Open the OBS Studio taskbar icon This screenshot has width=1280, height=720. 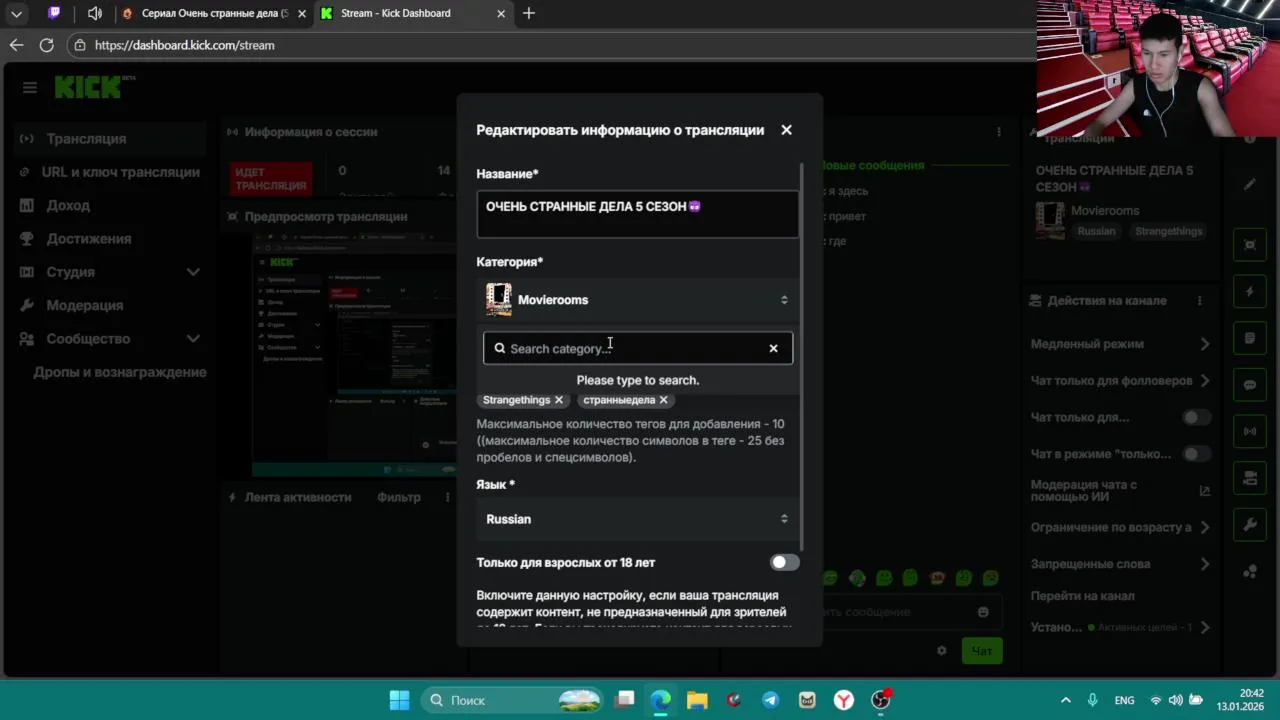[880, 700]
